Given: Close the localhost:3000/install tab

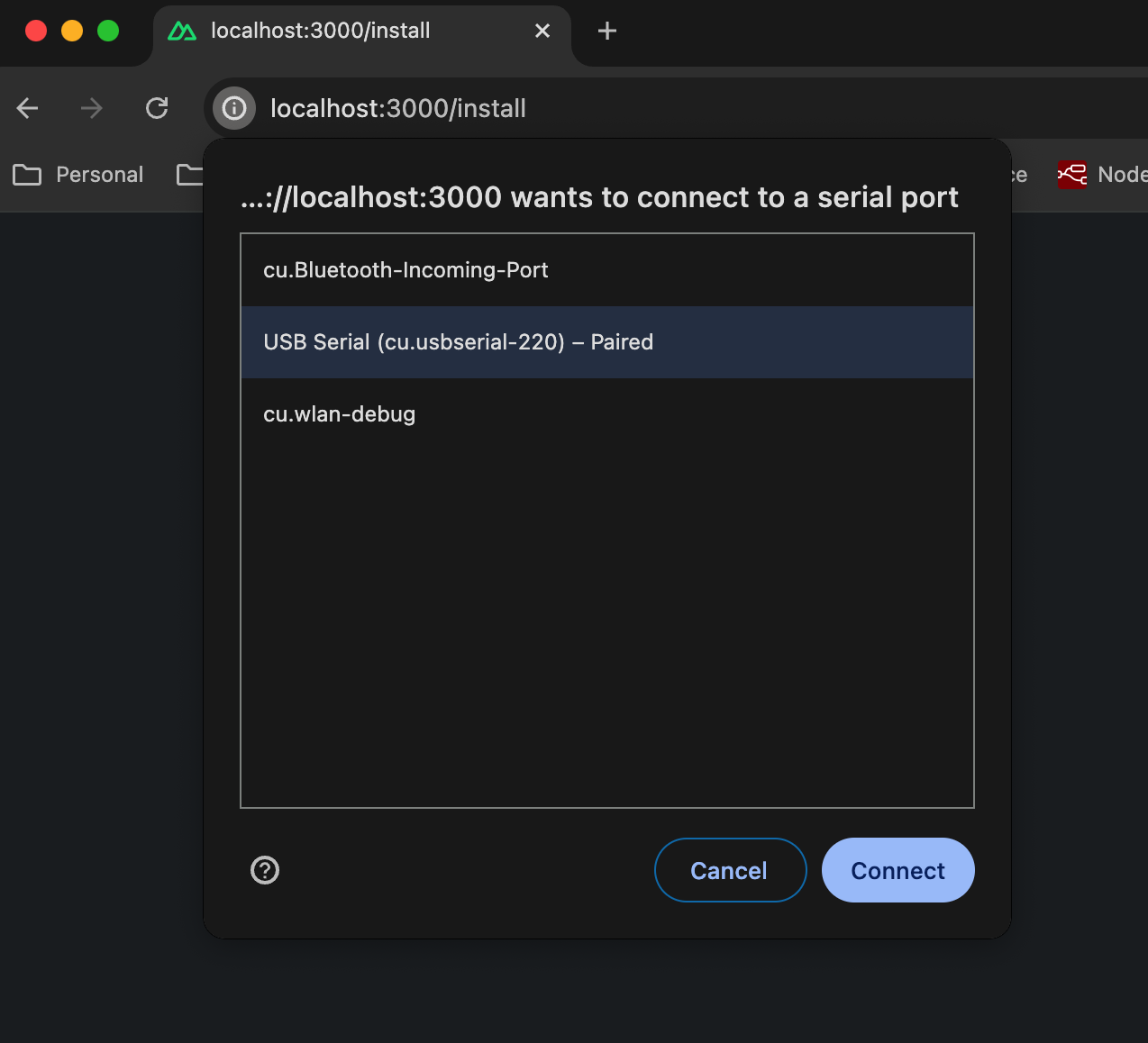Looking at the screenshot, I should point(542,32).
